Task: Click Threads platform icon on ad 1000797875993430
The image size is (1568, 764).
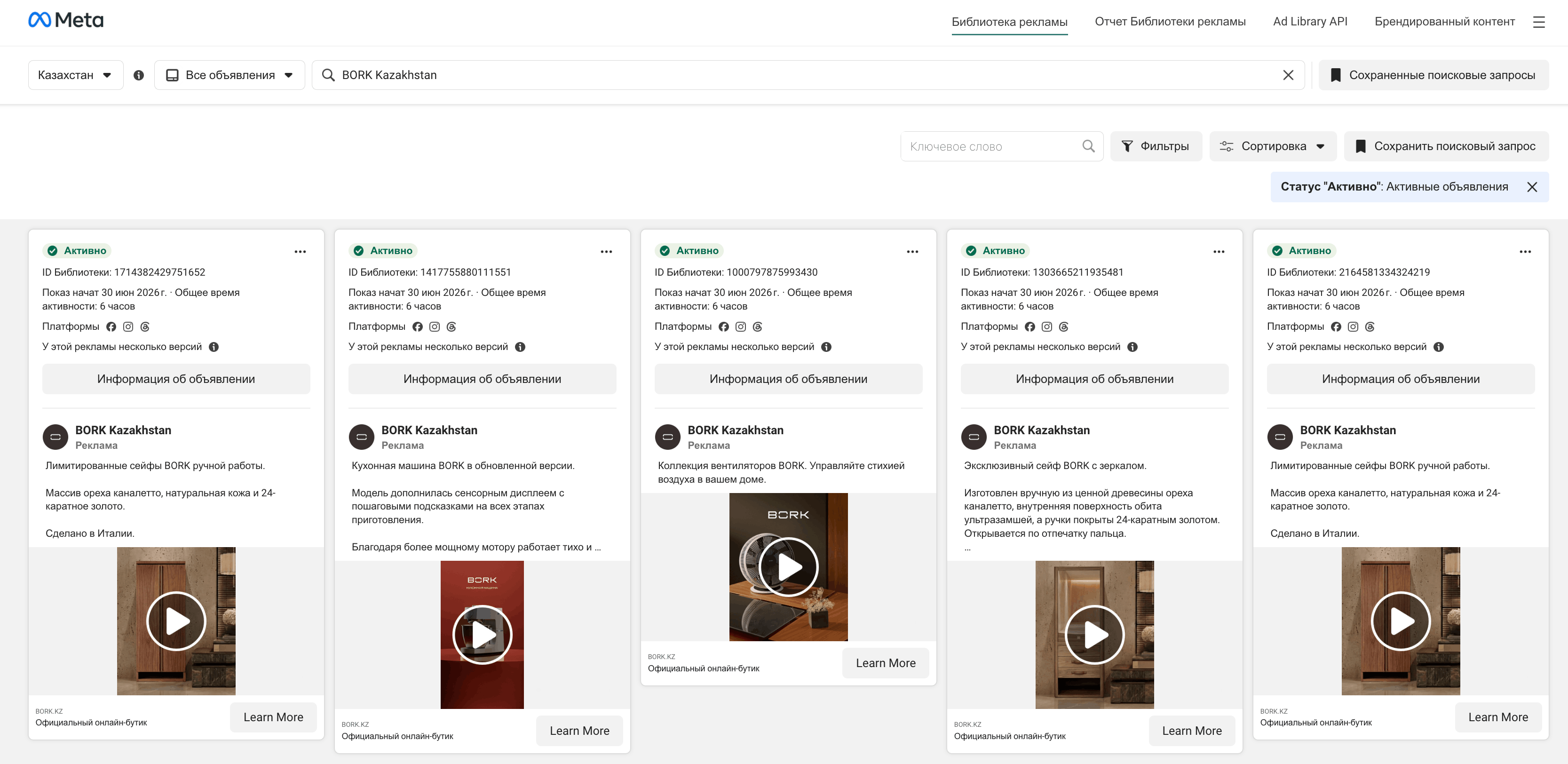Action: 757,327
